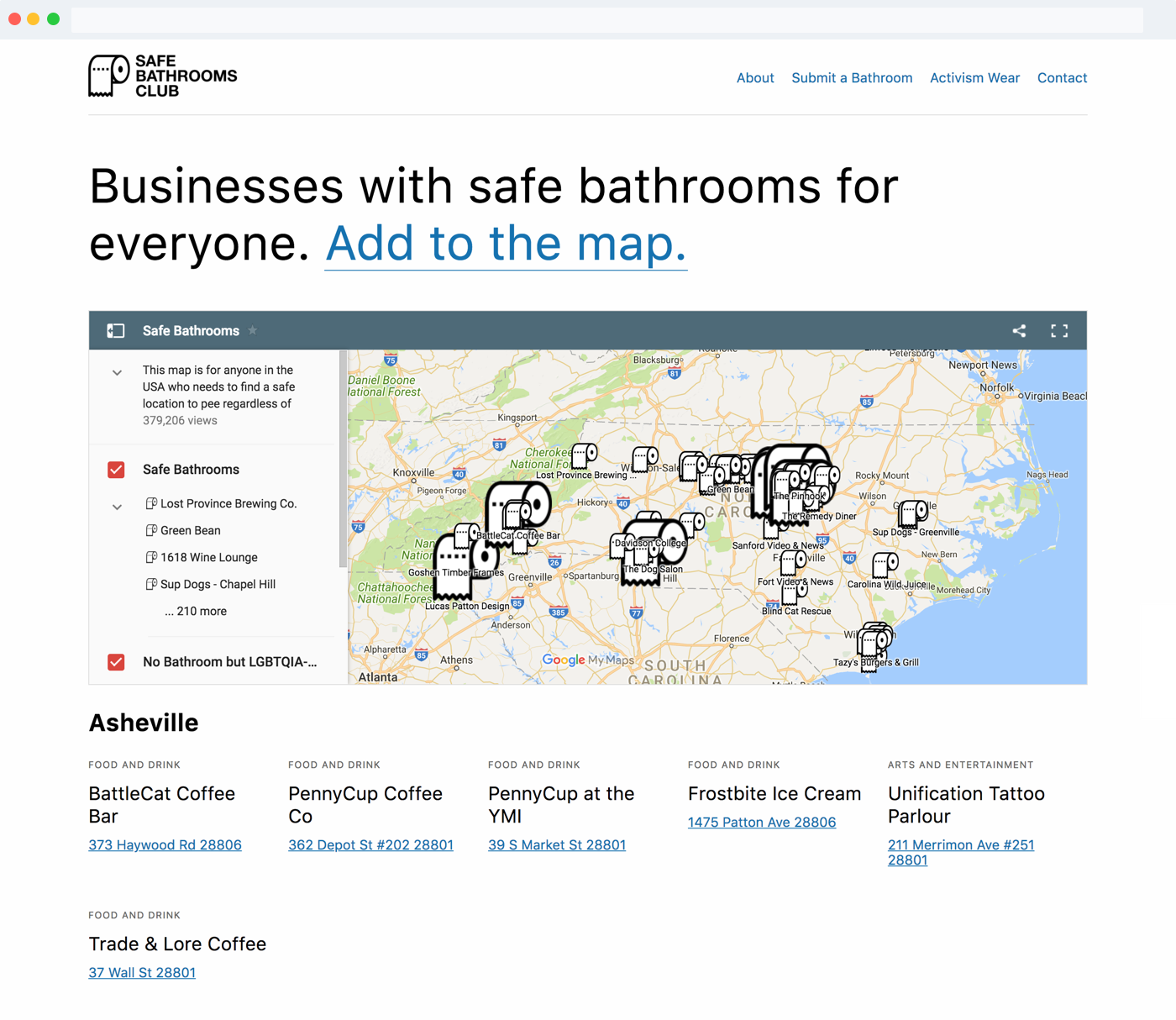Collapse the Safe Bathrooms layer list chevron
The width and height of the screenshot is (1176, 1020).
pos(117,507)
